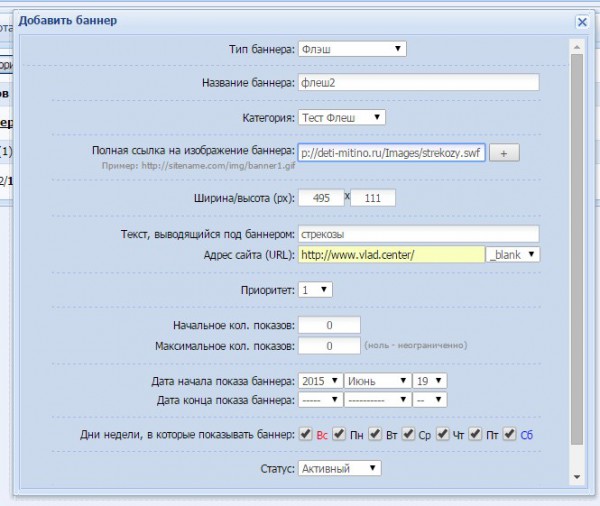Uncheck the Вт (Tuesday) checkbox
This screenshot has width=600, height=506.
[x=375, y=434]
